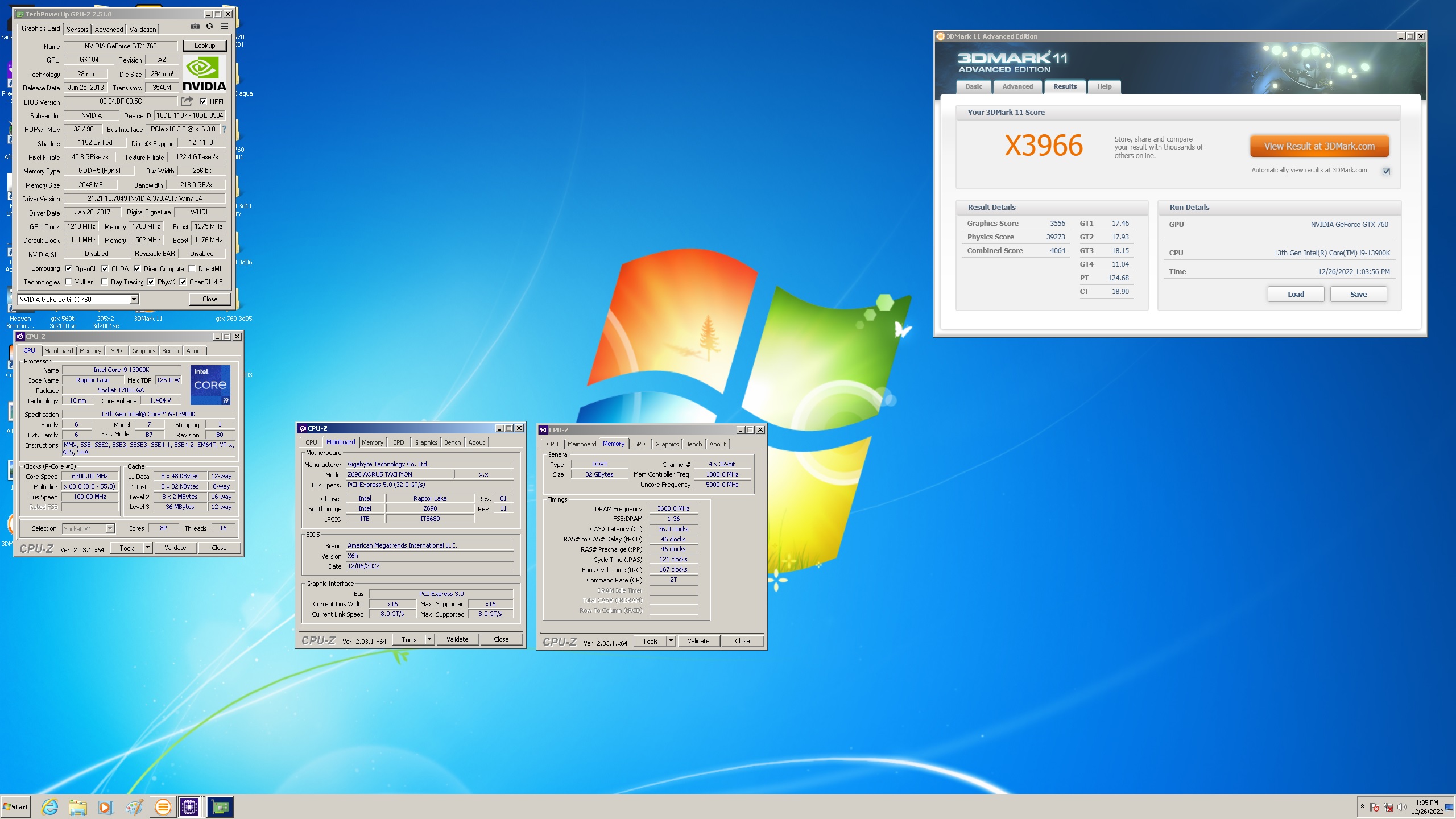
Task: Toggle the Ray Tracing checkbox
Action: tap(104, 282)
